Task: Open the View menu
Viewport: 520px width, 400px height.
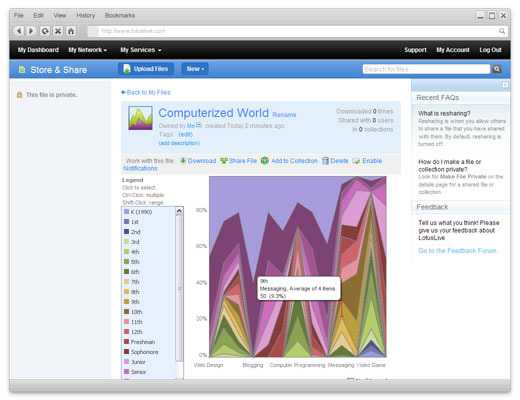Action: pyautogui.click(x=60, y=15)
